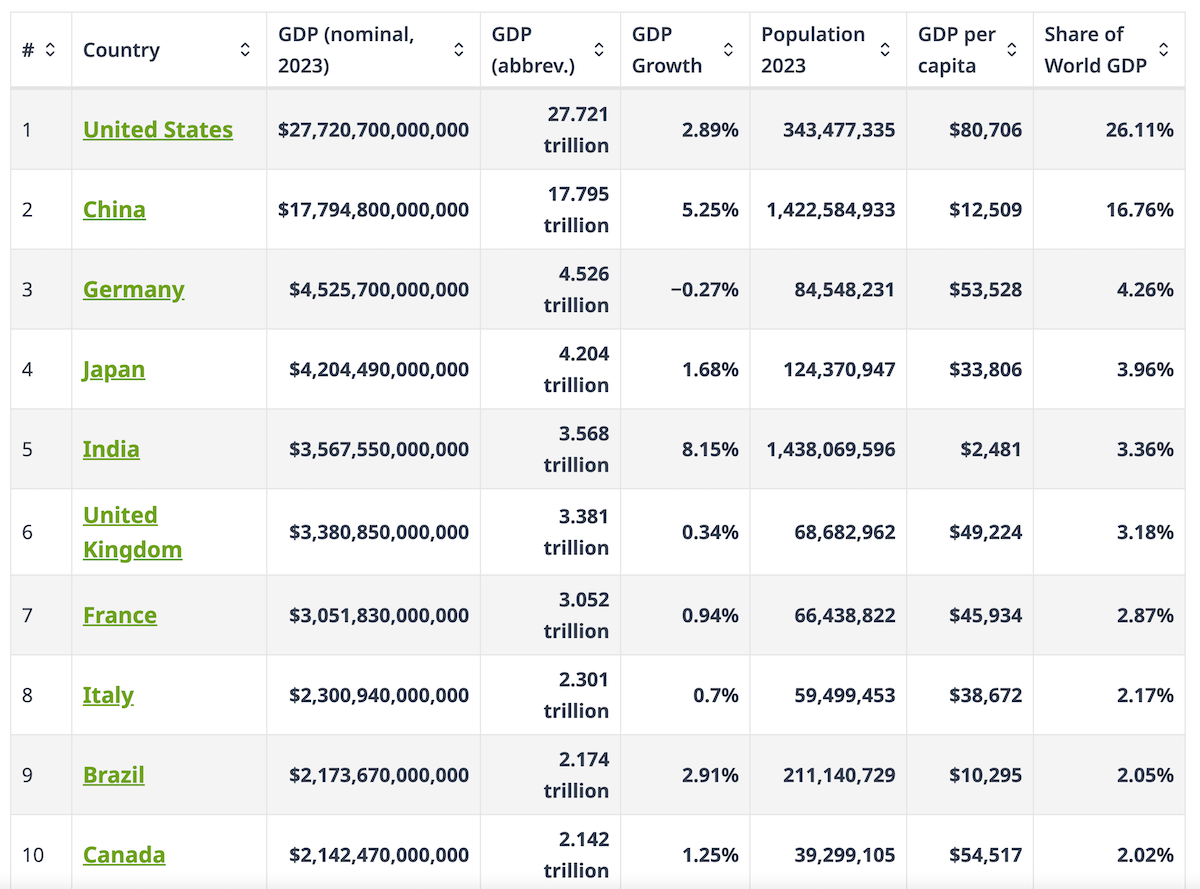Sort table by rank number arrows

click(50, 50)
